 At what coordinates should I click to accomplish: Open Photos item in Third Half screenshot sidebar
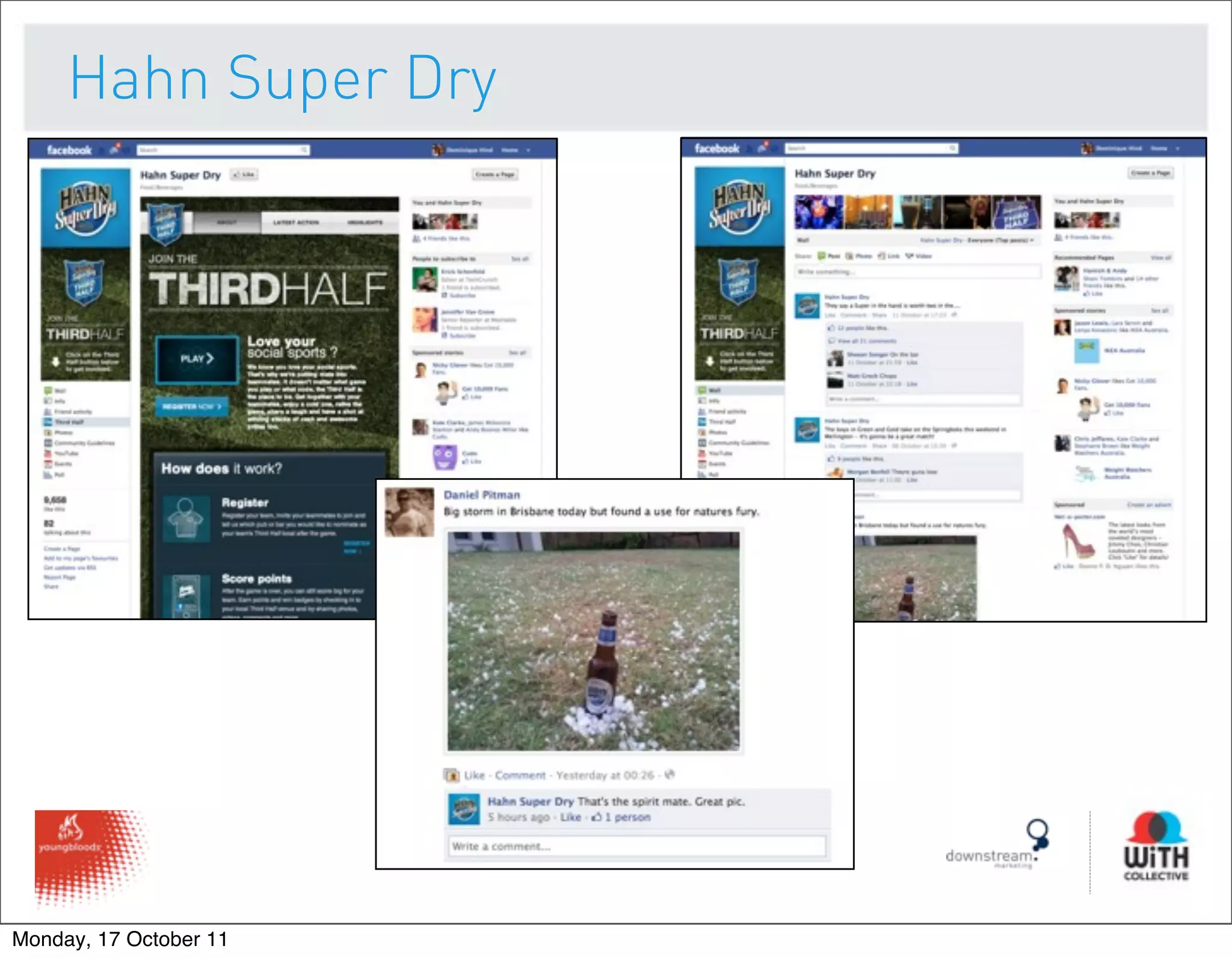click(58, 432)
